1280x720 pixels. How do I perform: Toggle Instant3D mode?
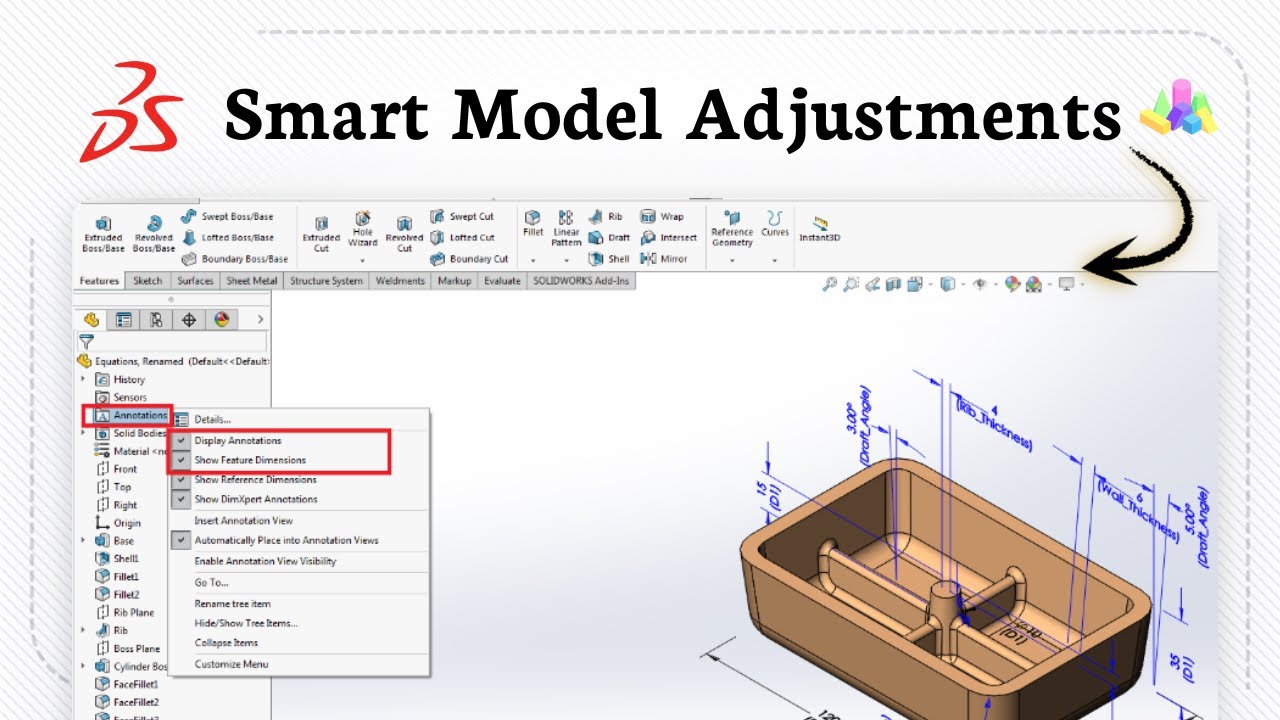(818, 228)
